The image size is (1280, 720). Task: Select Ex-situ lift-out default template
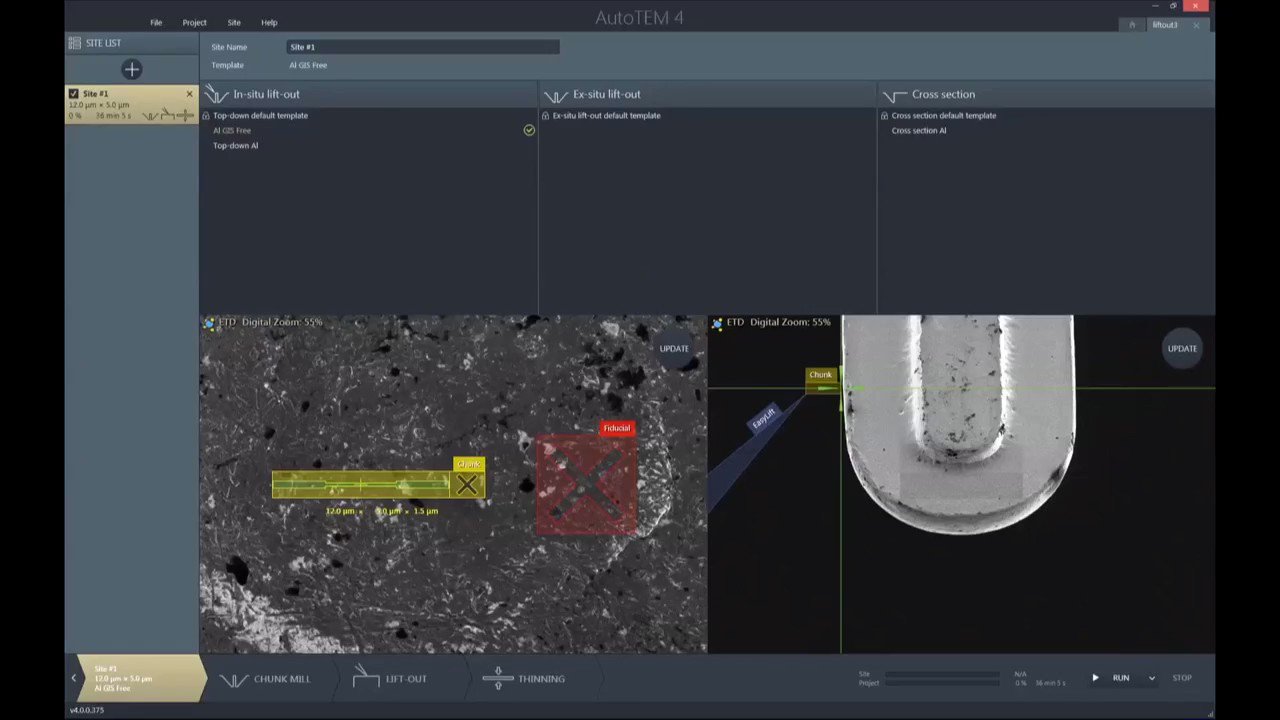click(606, 116)
